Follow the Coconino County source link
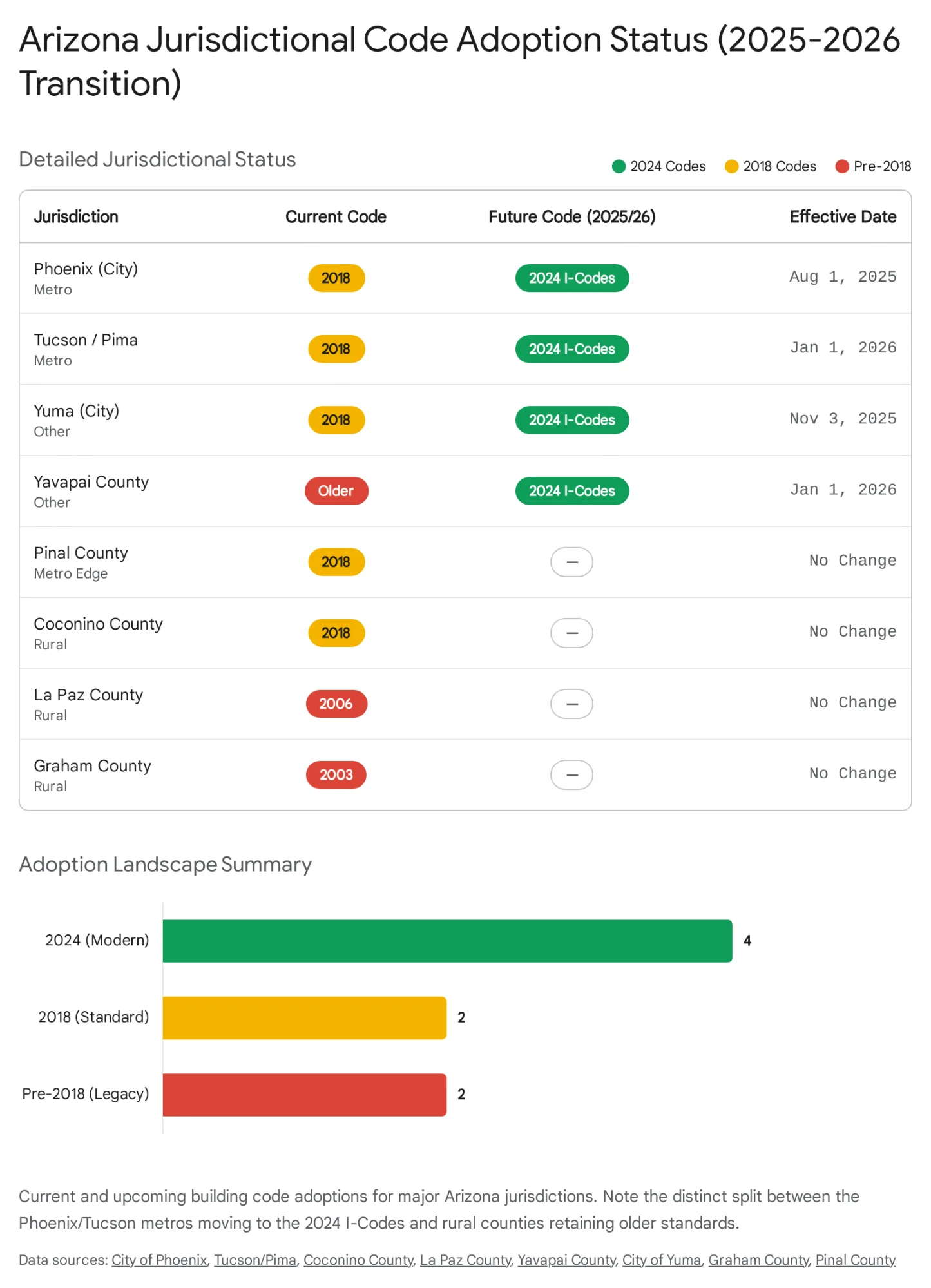This screenshot has width=931, height=1288. click(x=358, y=1260)
